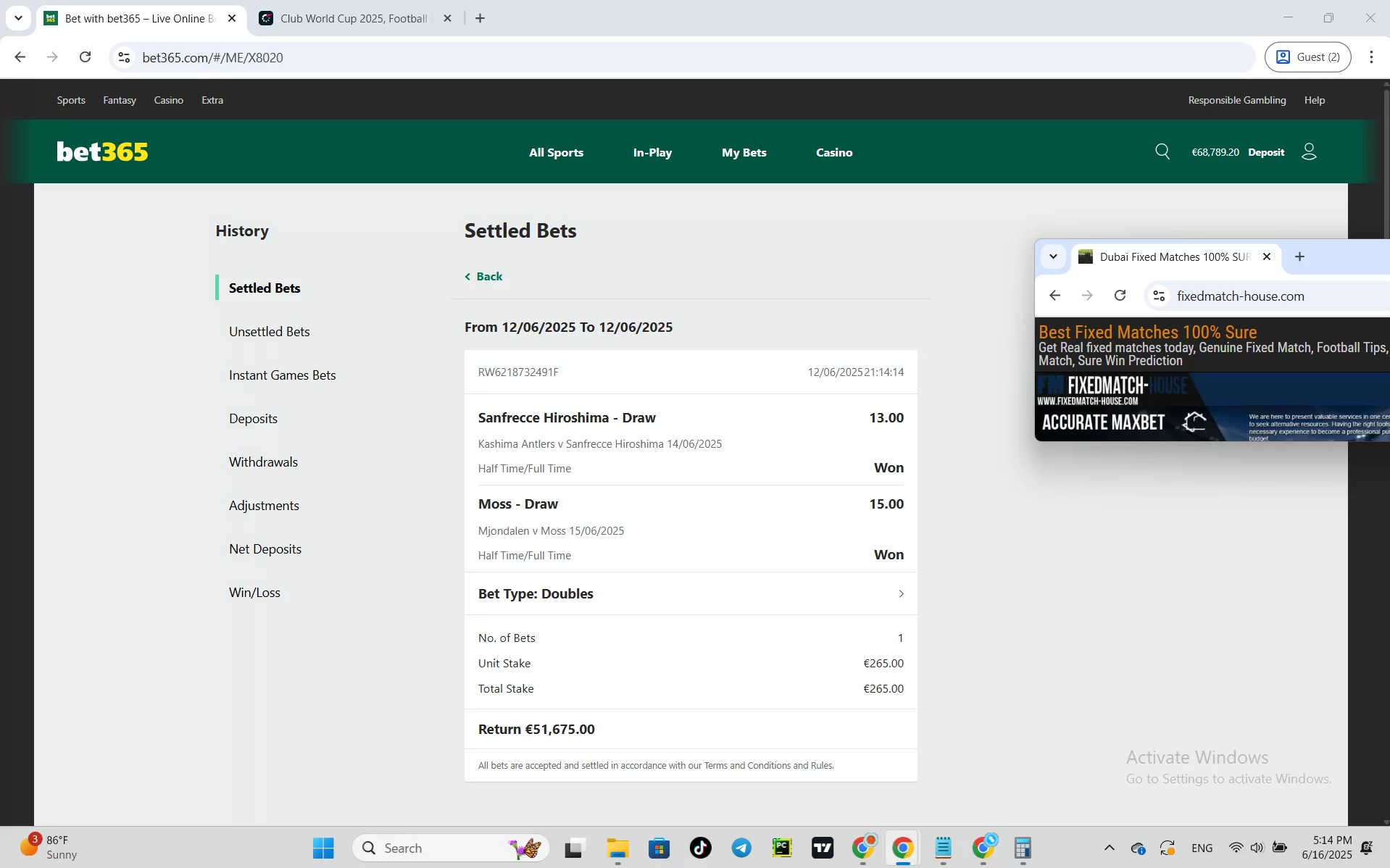Open site information settings in the address bar
This screenshot has height=868, width=1390.
(123, 57)
